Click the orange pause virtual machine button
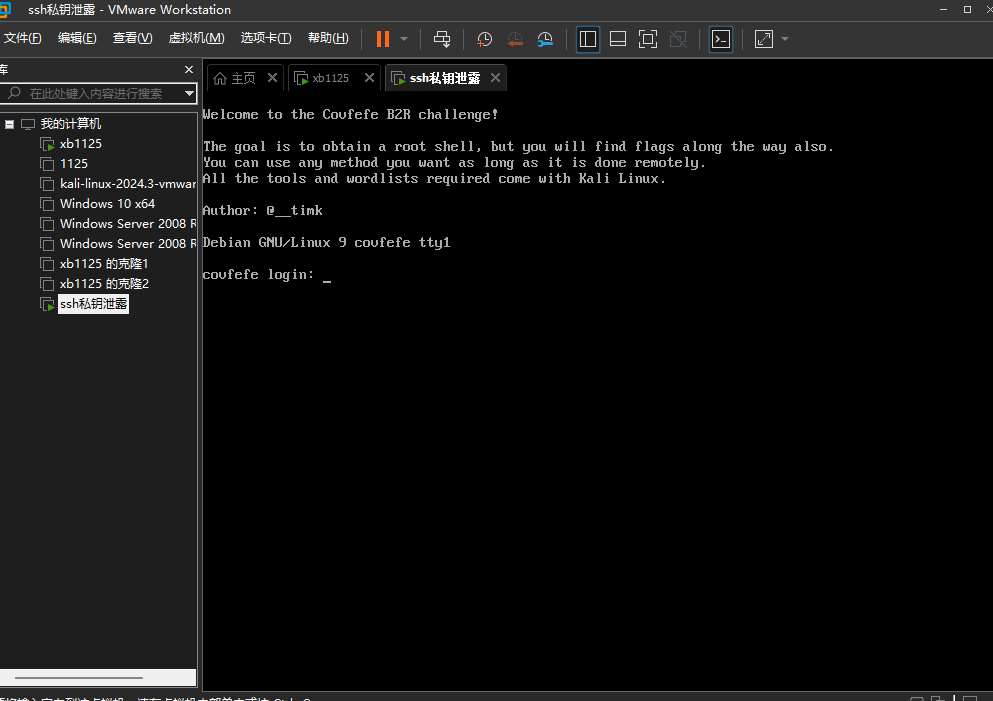This screenshot has height=701, width=993. tap(382, 39)
